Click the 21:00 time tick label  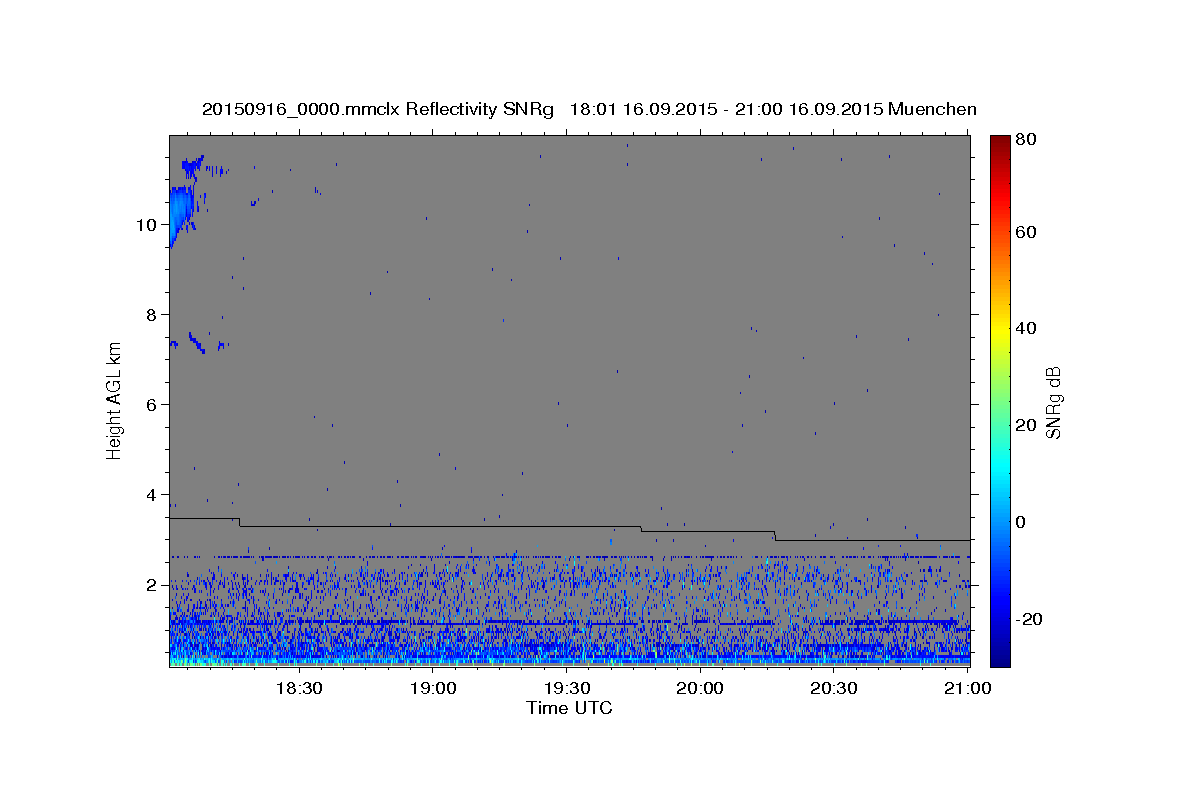click(x=968, y=688)
